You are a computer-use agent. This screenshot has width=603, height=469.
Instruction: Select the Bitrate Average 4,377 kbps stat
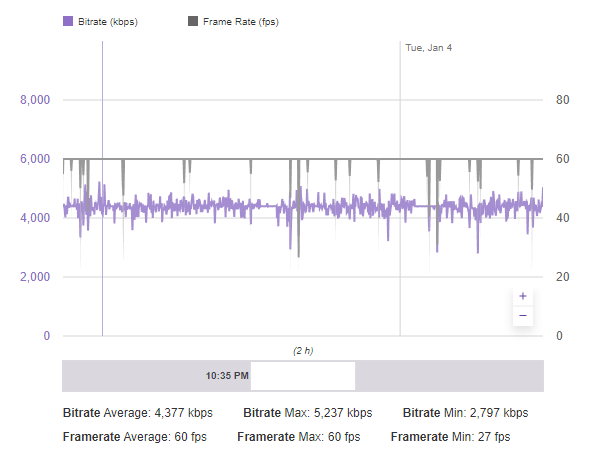tap(137, 412)
